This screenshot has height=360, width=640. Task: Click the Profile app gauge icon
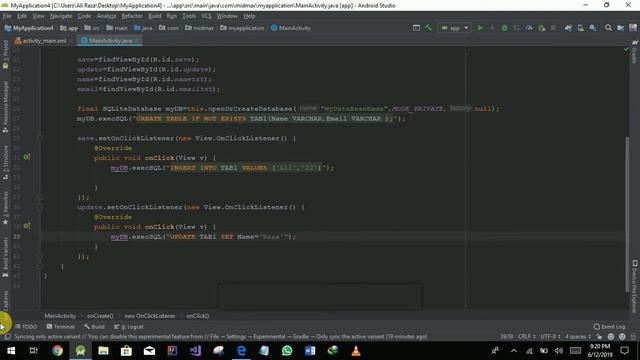click(x=529, y=28)
